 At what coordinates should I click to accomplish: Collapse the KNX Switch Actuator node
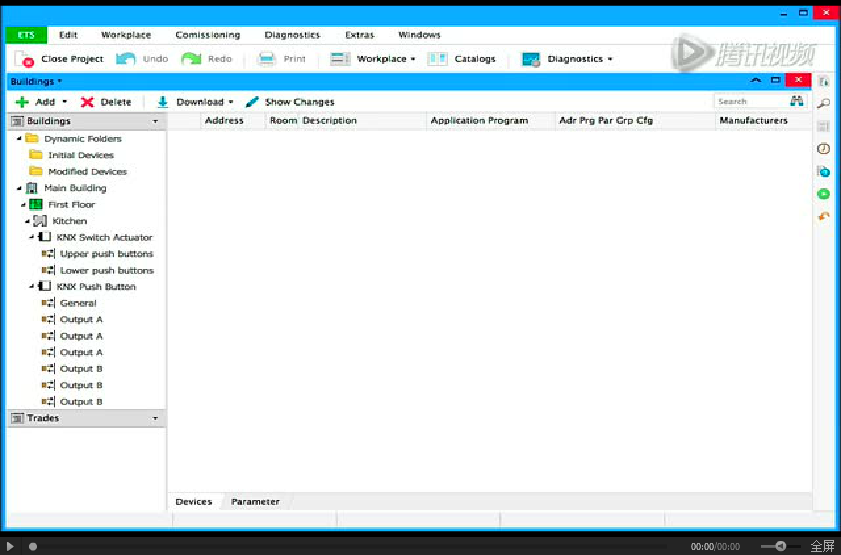[x=31, y=237]
